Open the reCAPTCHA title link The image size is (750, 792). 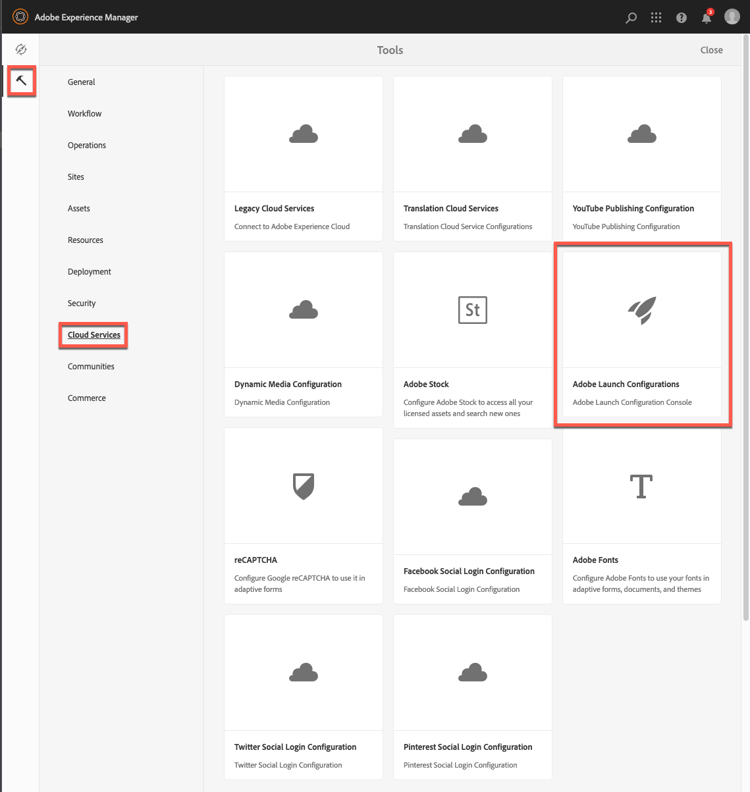[256, 560]
